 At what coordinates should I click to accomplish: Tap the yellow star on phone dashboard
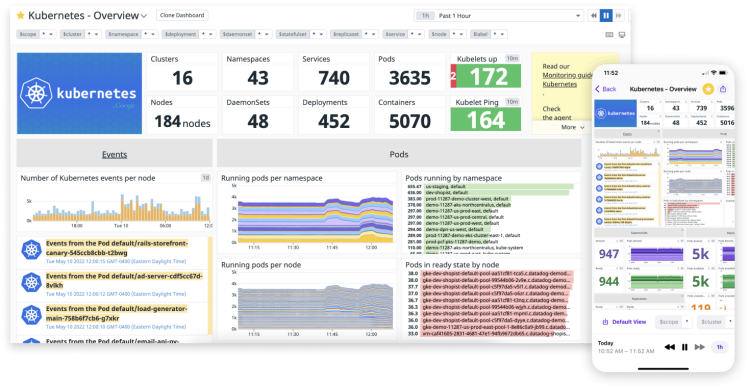point(708,89)
